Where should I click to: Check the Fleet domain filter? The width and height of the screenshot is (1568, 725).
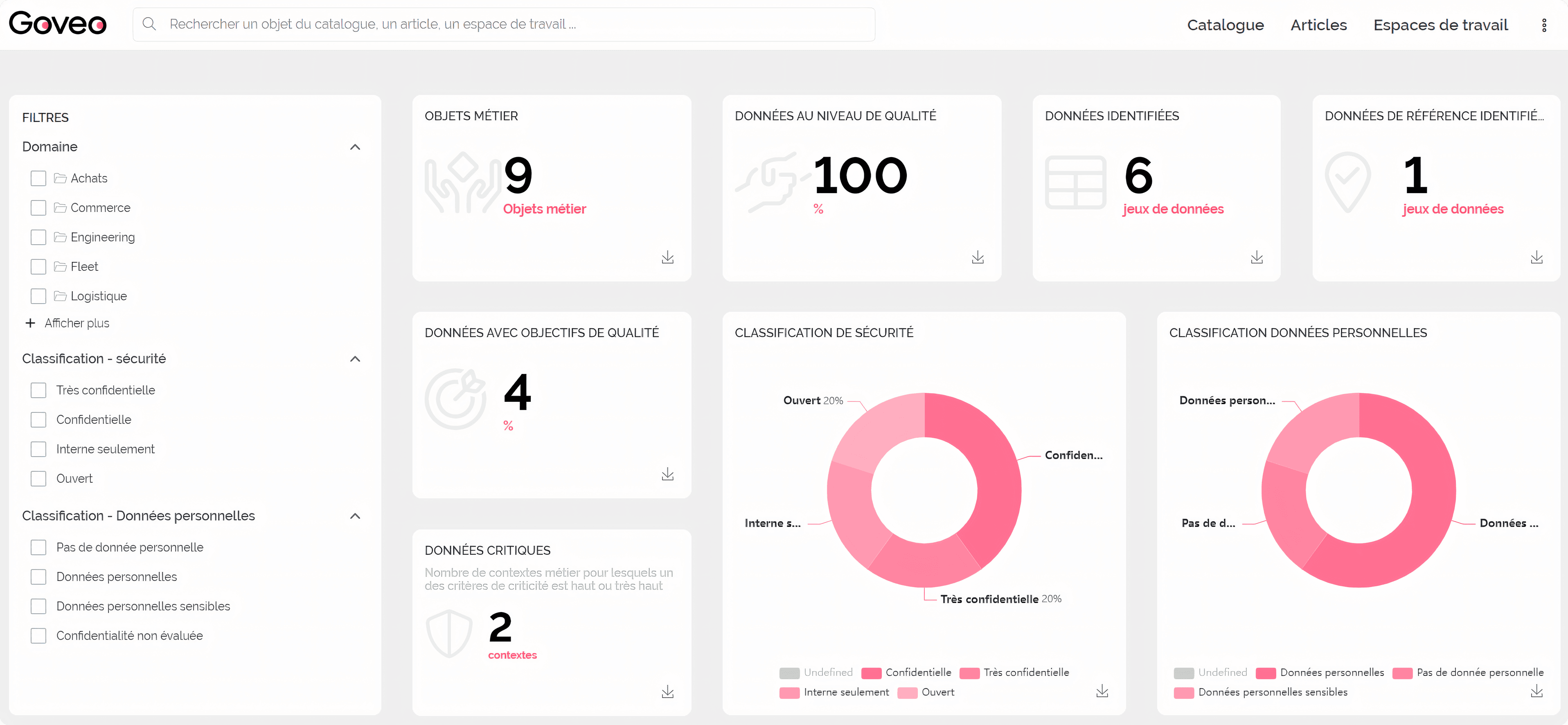[x=38, y=267]
